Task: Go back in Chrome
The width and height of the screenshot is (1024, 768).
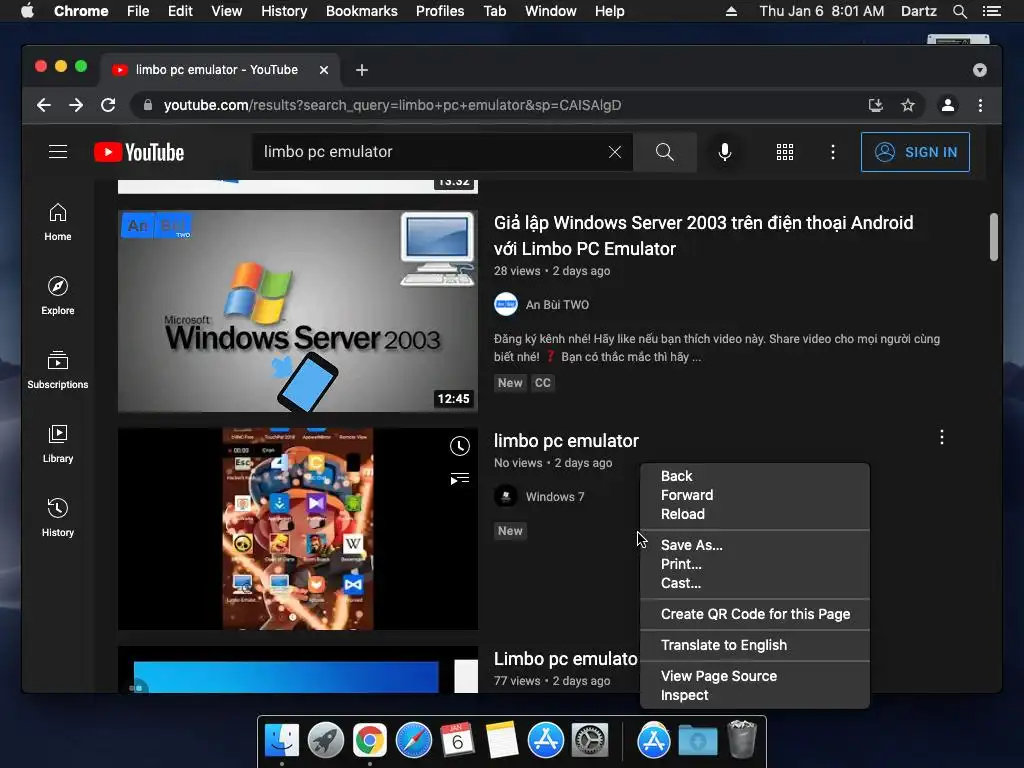Action: point(44,105)
